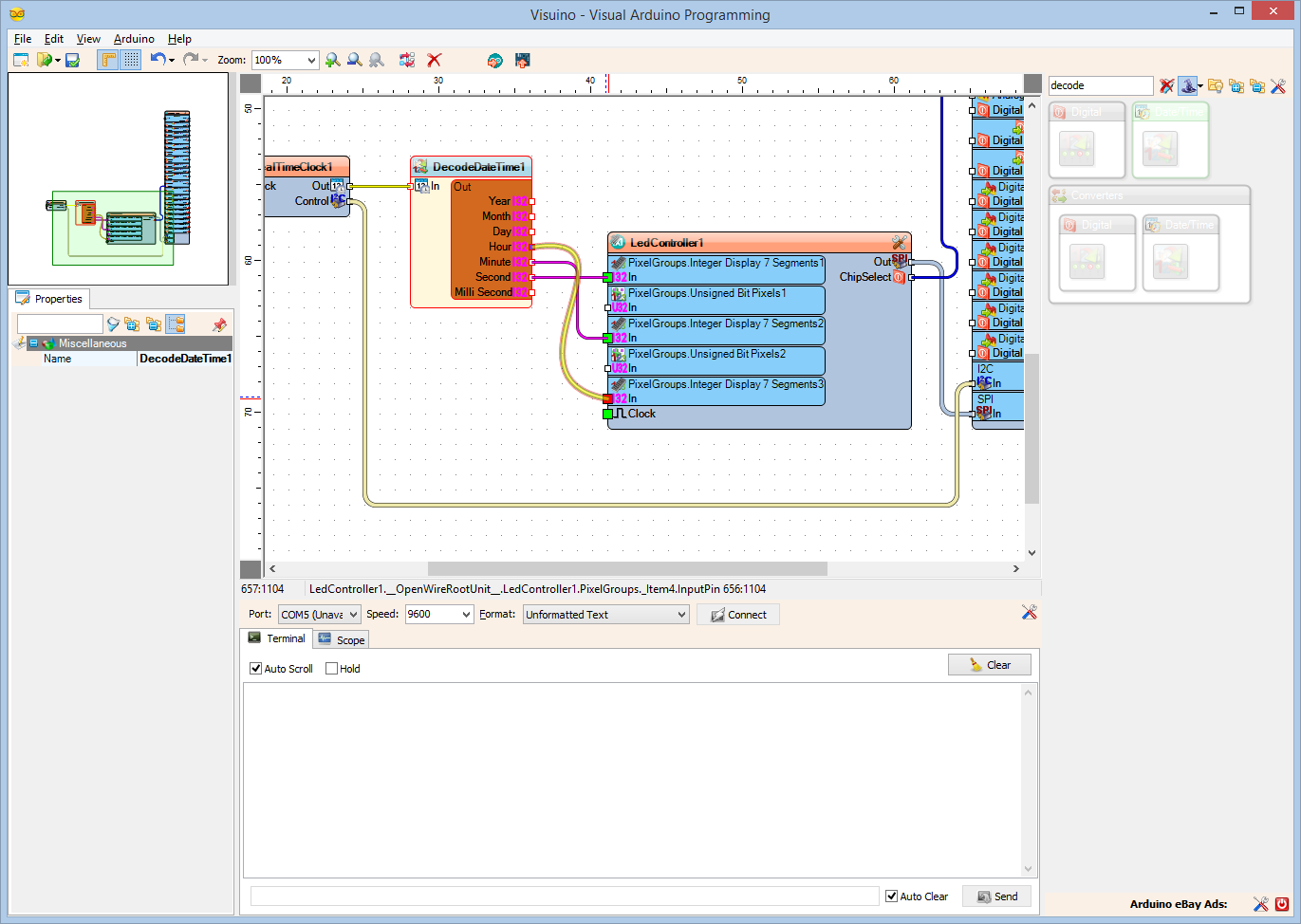Expand all component categories with folder-plus icon

pos(1236,85)
